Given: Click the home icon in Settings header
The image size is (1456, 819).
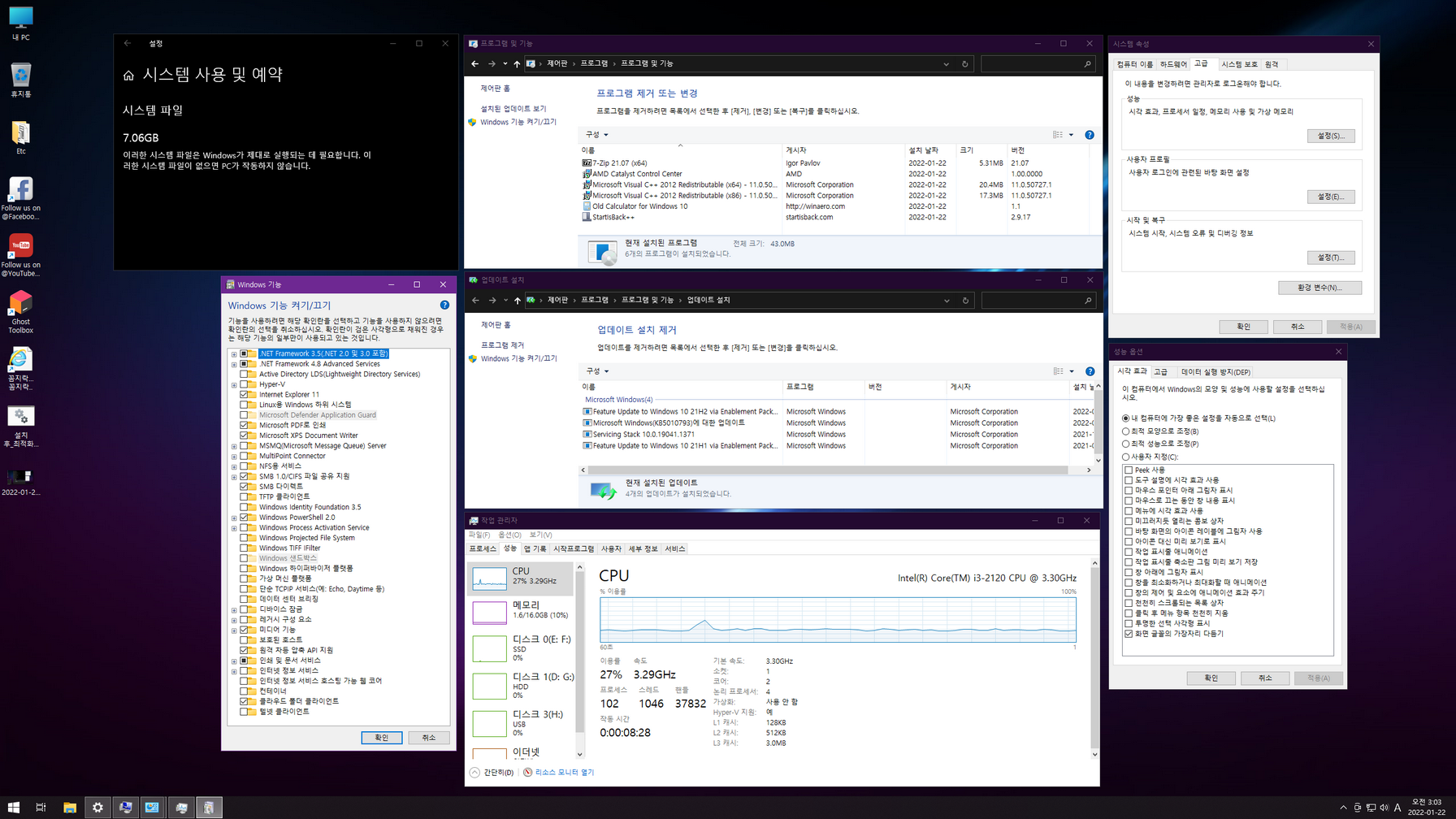Looking at the screenshot, I should [x=128, y=76].
